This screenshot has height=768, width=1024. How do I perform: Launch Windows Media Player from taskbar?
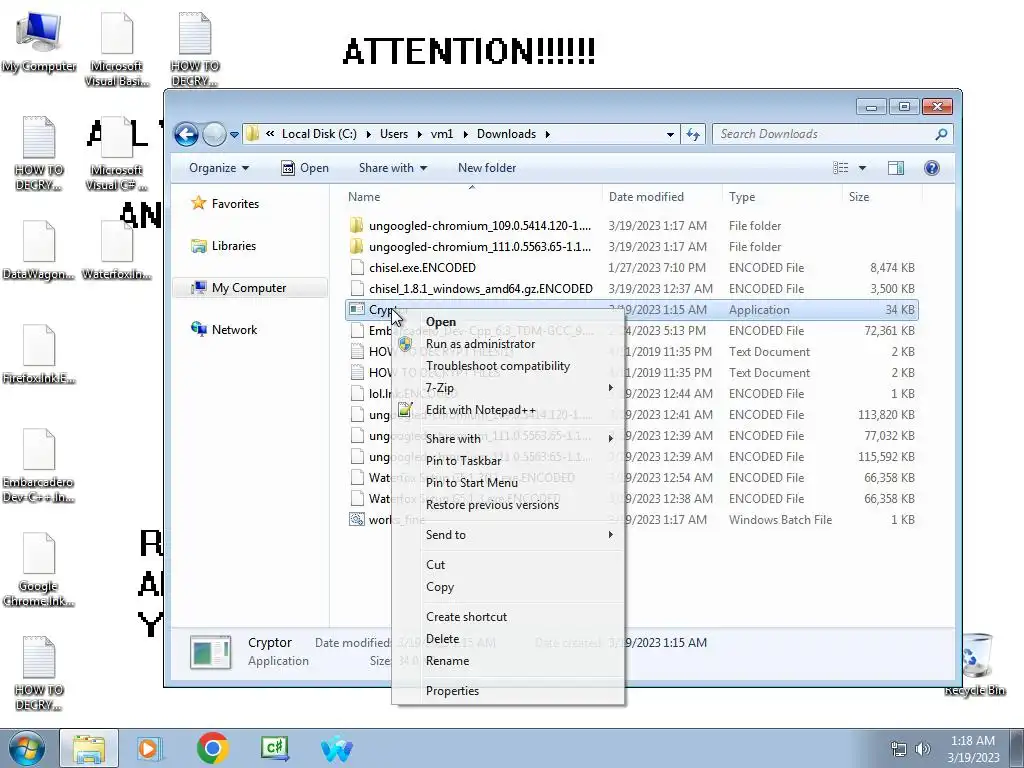pos(149,748)
